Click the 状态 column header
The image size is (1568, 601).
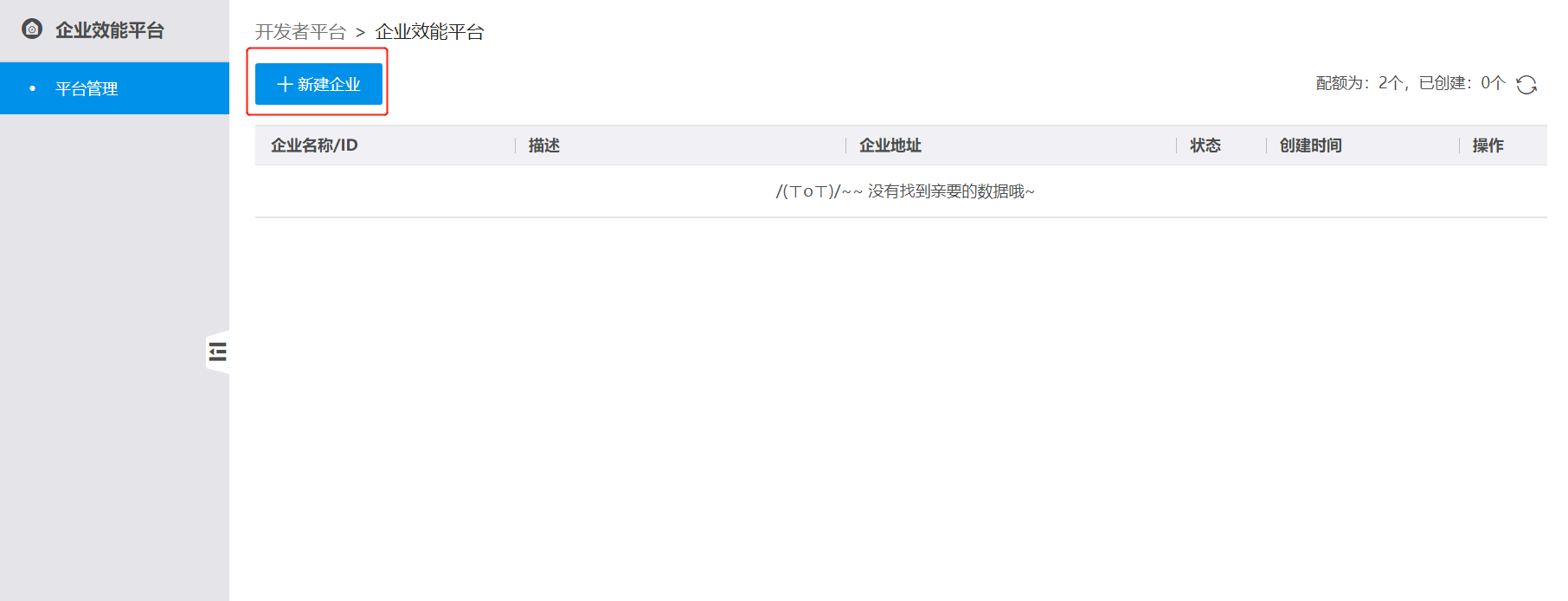(1205, 145)
